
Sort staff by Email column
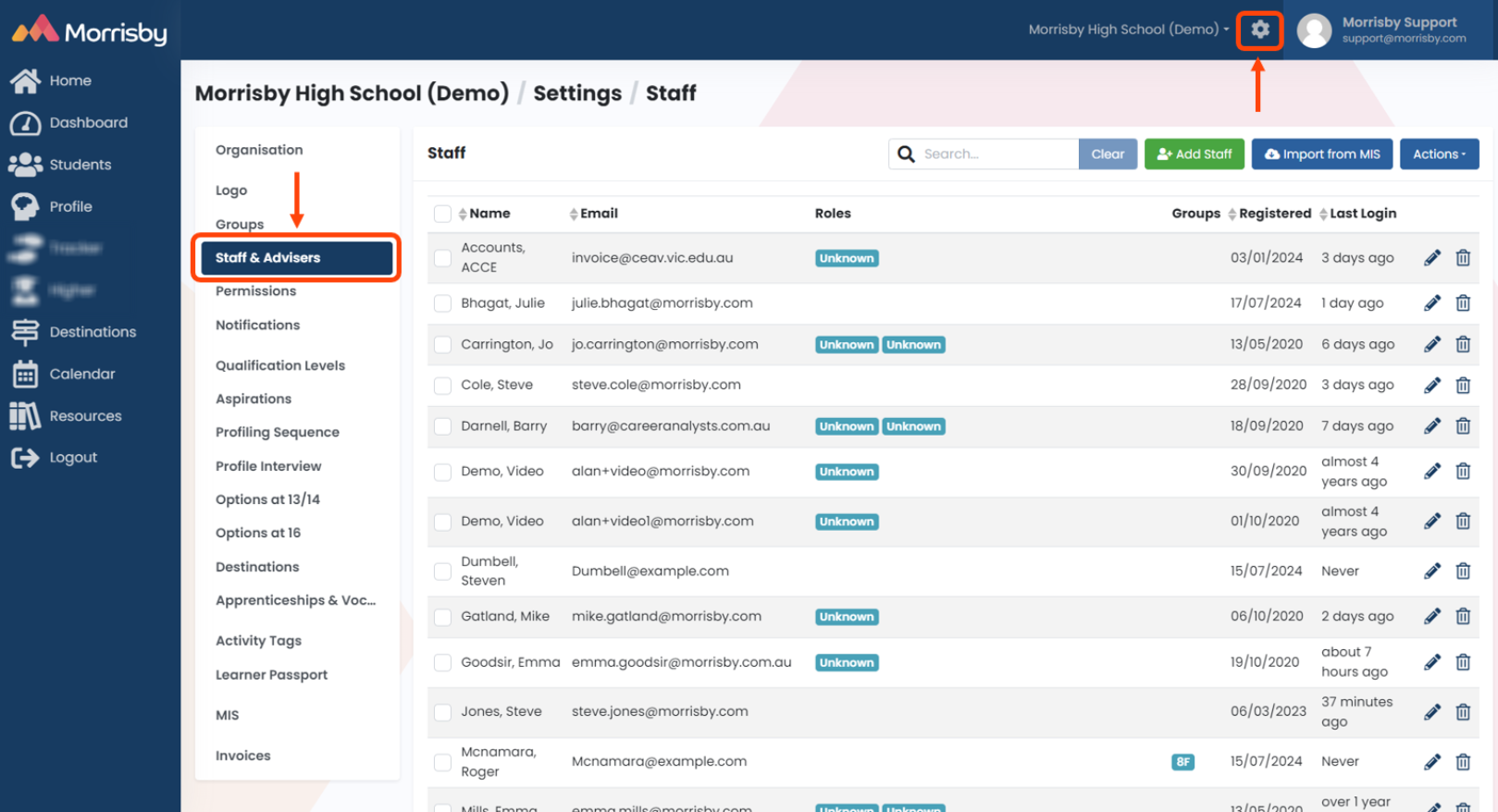click(x=593, y=214)
